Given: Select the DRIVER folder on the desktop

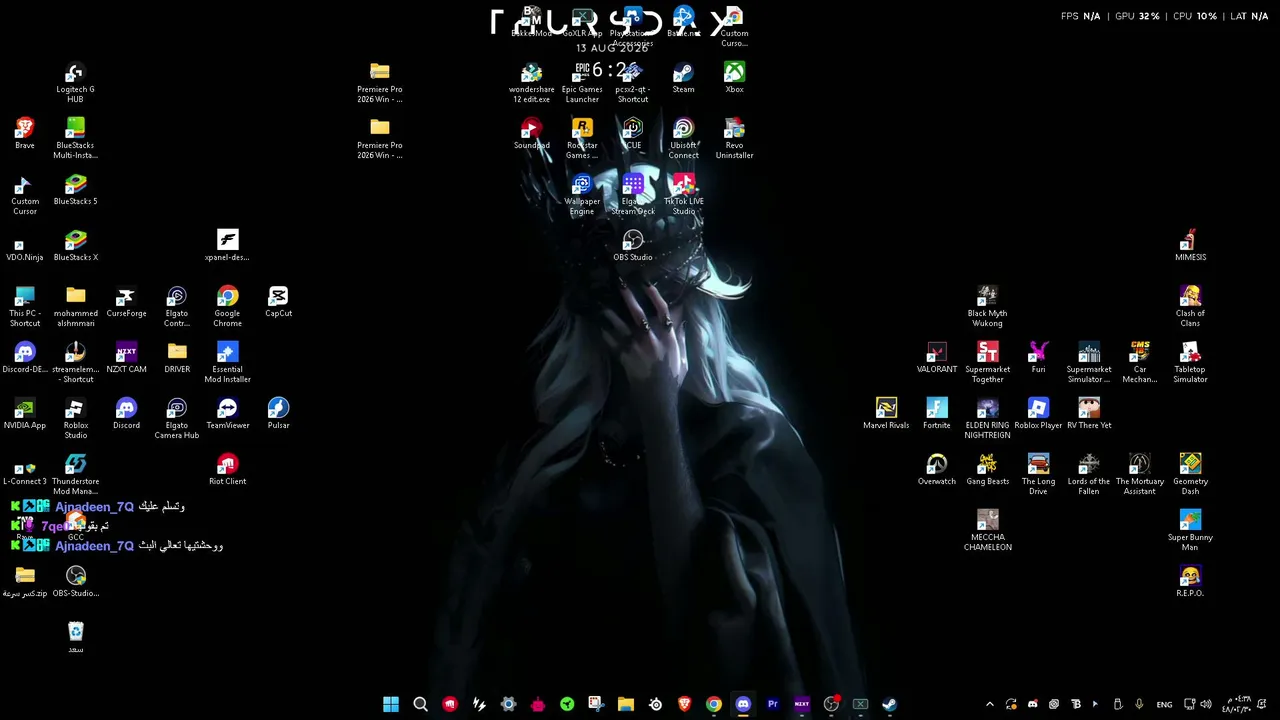Looking at the screenshot, I should click(x=177, y=358).
